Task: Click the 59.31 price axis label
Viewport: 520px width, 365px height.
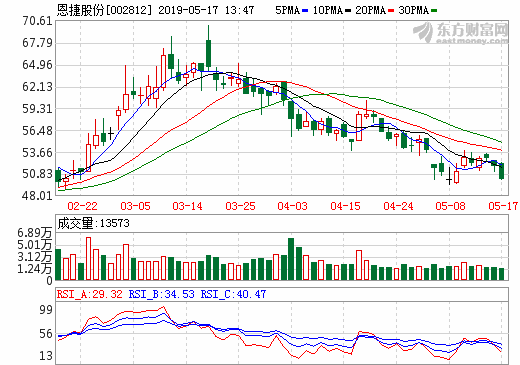Action: point(38,109)
